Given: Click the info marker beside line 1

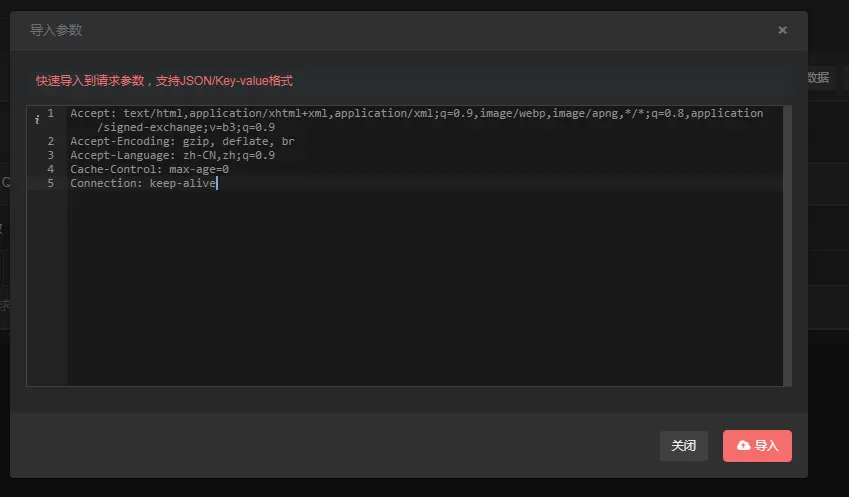Looking at the screenshot, I should tap(37, 120).
